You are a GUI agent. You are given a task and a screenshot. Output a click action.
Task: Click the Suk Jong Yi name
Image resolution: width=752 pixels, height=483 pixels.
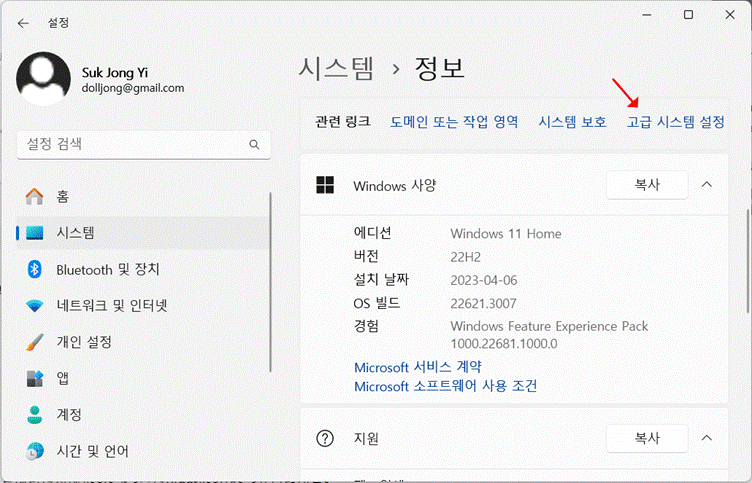(115, 72)
